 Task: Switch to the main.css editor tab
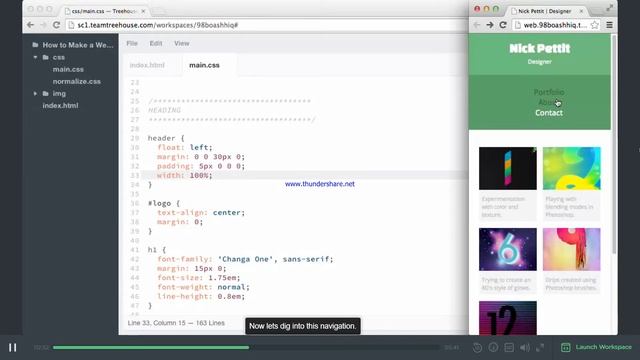204,65
